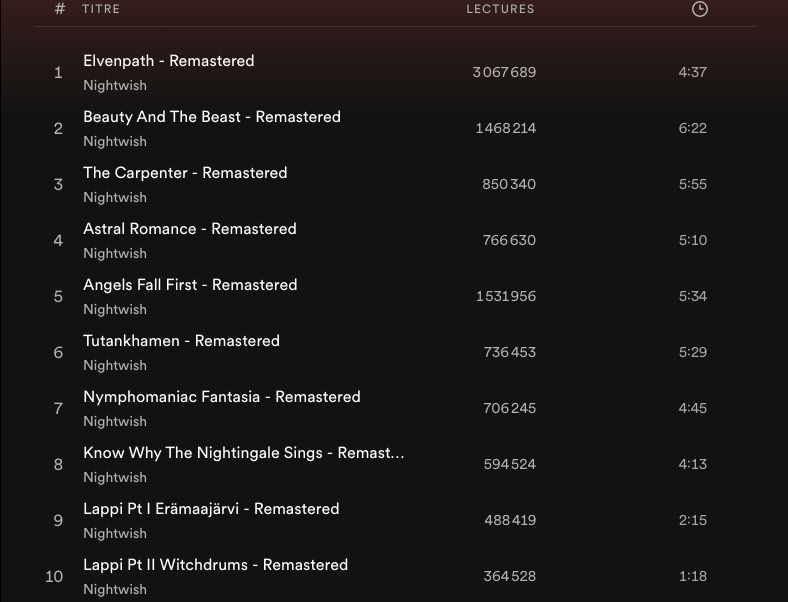The width and height of the screenshot is (788, 602).
Task: Click play count 3 067 689
Action: click(504, 73)
